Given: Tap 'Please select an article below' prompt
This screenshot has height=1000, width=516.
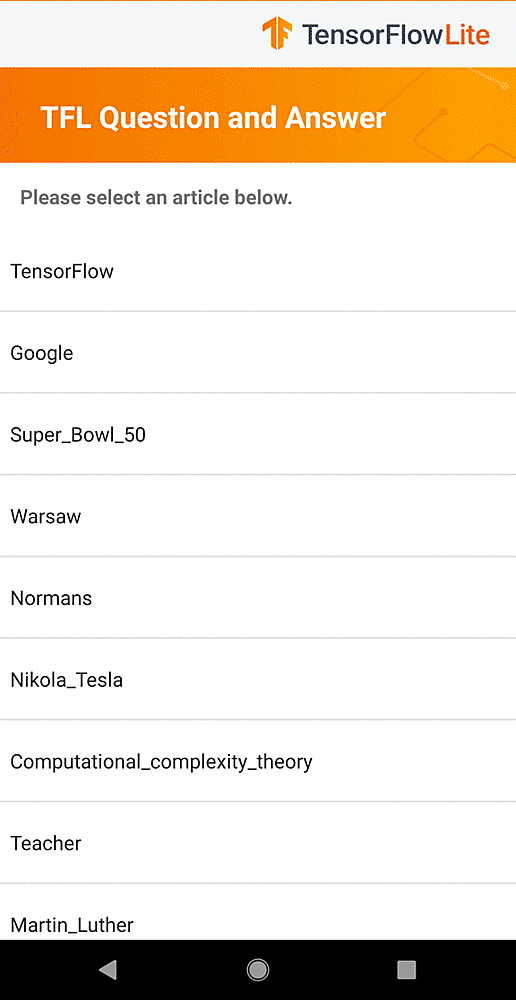Looking at the screenshot, I should (x=156, y=198).
